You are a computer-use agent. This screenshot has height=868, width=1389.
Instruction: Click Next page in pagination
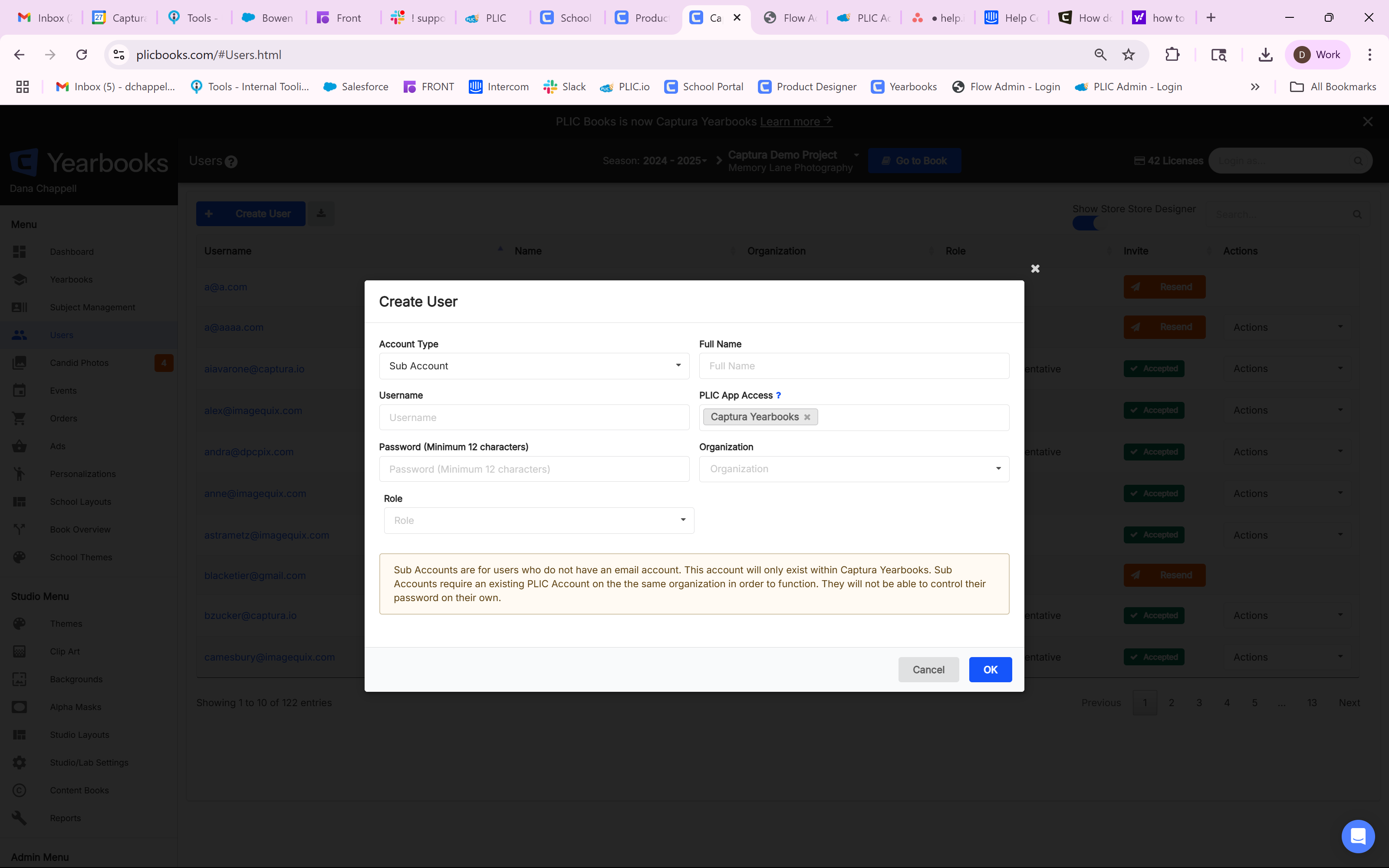[x=1349, y=703]
